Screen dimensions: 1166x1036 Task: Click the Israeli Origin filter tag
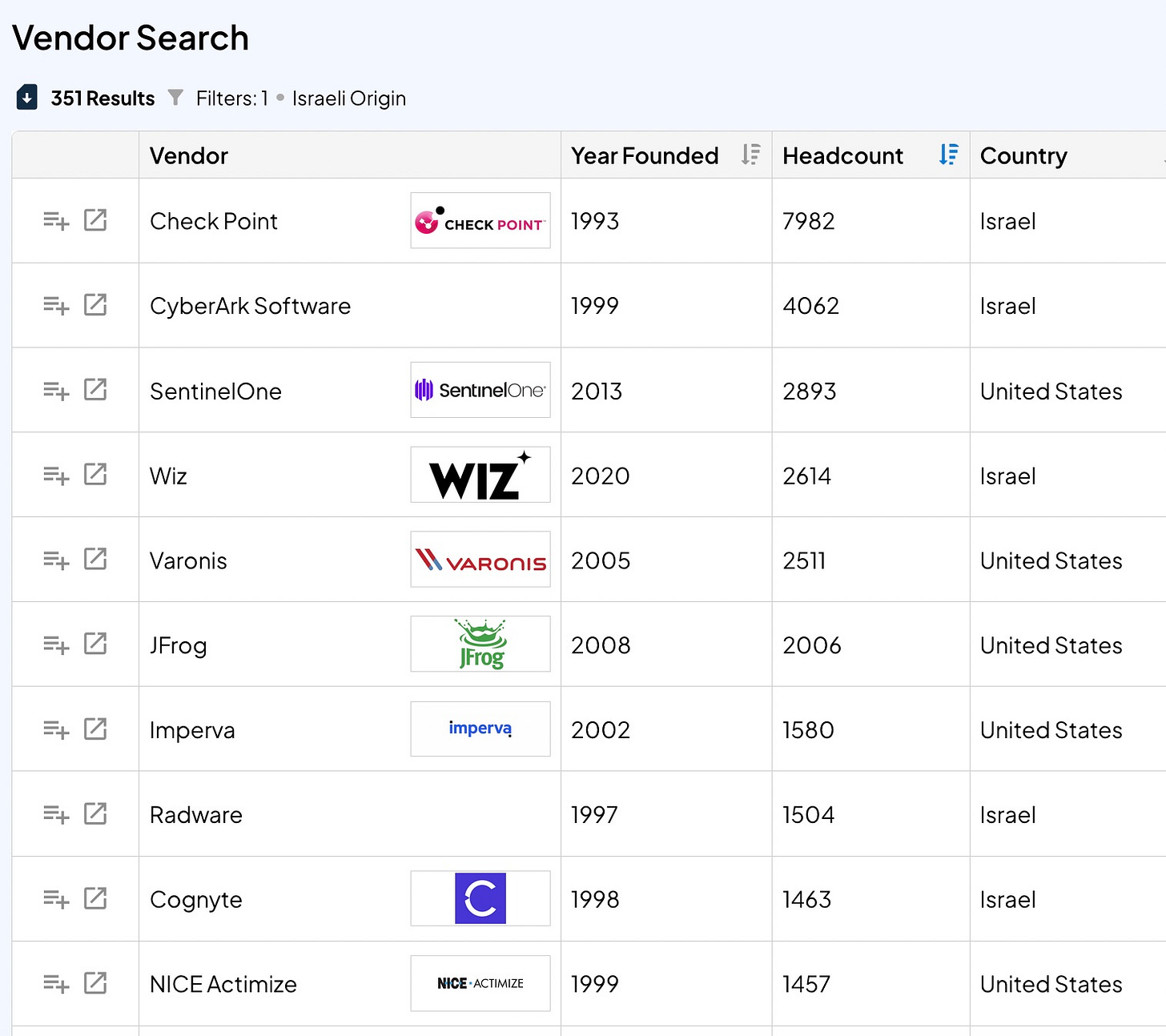point(348,98)
